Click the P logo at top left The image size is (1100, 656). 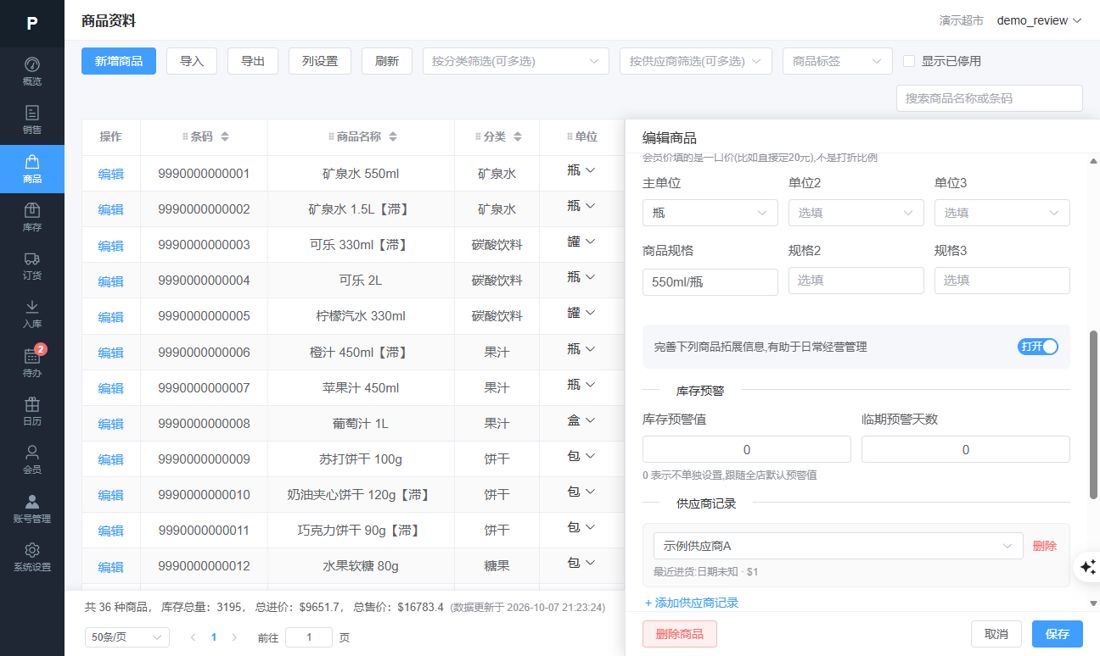click(32, 23)
